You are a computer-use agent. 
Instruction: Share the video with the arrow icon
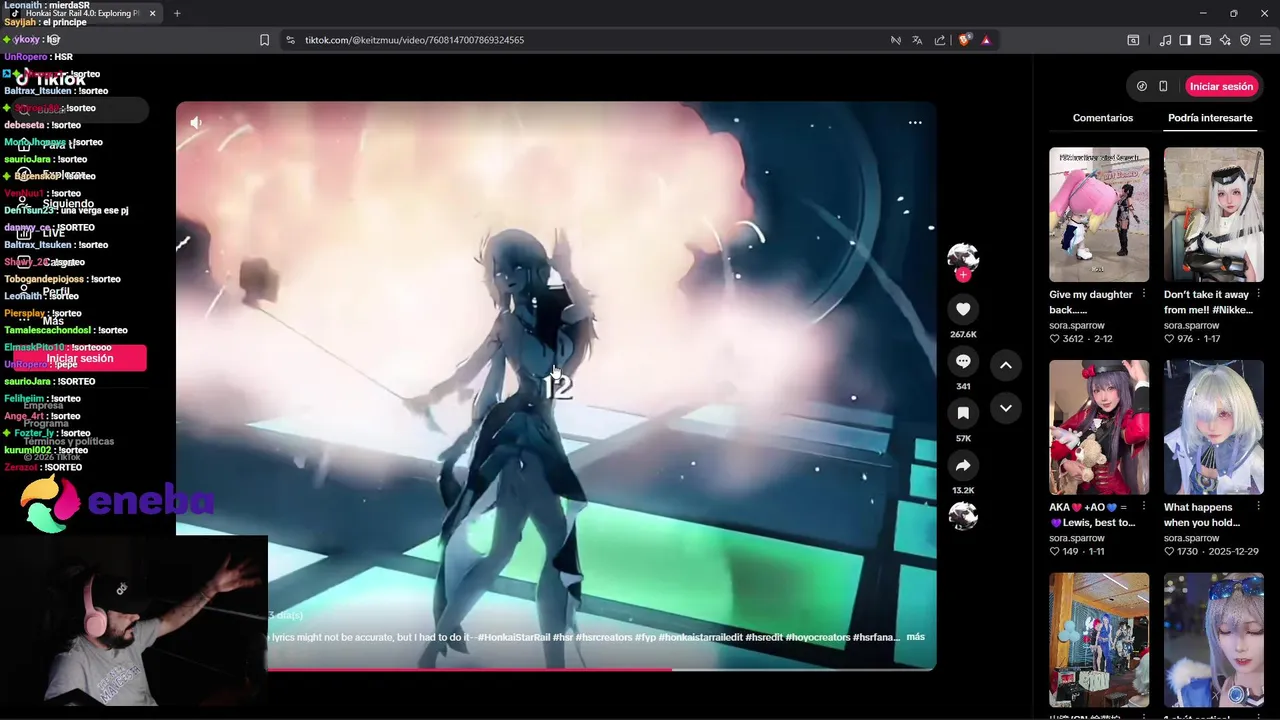click(x=963, y=465)
